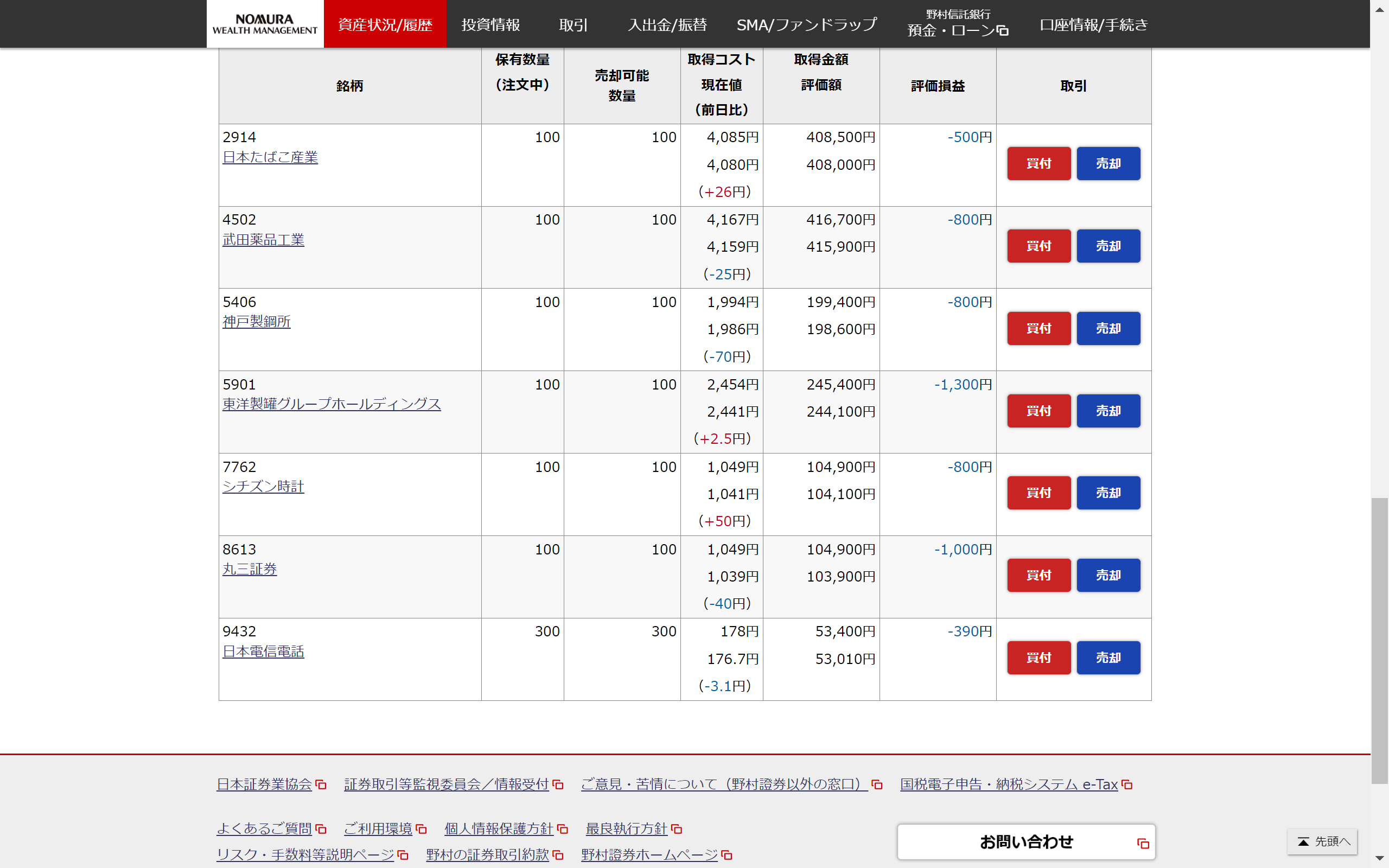
Task: Open the 日本証券業協会 footer link
Action: (264, 784)
